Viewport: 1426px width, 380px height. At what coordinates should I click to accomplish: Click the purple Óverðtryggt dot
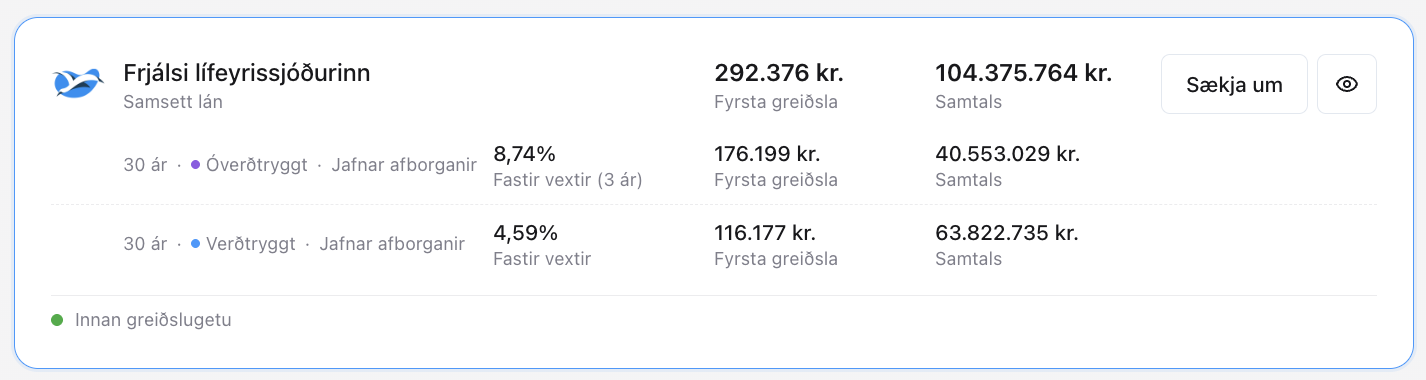coord(195,165)
